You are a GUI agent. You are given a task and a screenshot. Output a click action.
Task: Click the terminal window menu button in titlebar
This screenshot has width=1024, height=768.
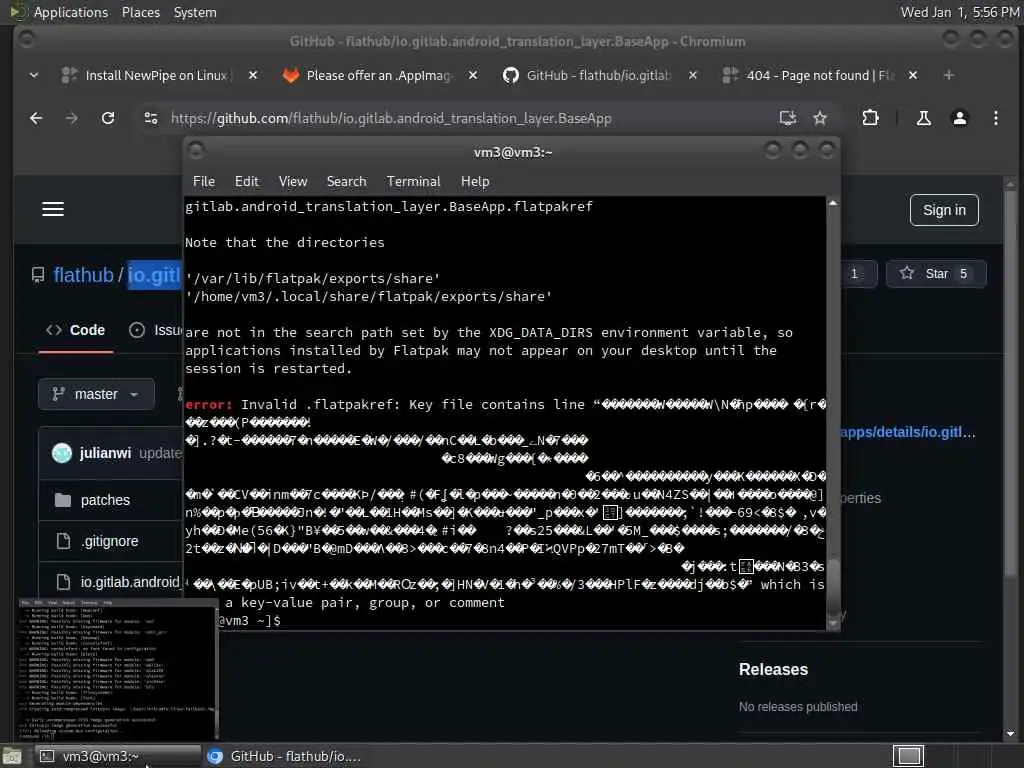click(x=196, y=152)
